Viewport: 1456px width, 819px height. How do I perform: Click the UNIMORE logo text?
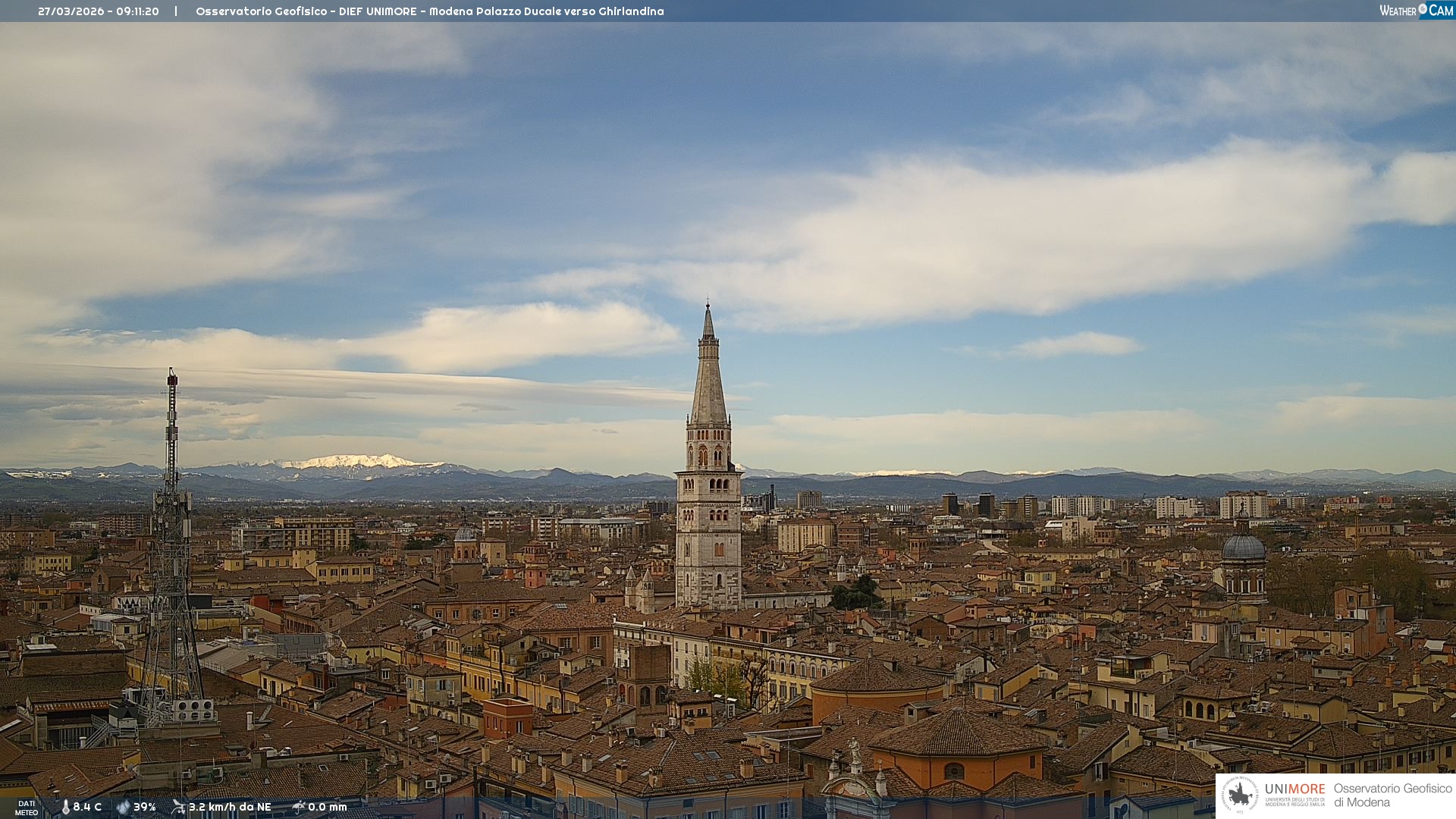click(1294, 789)
